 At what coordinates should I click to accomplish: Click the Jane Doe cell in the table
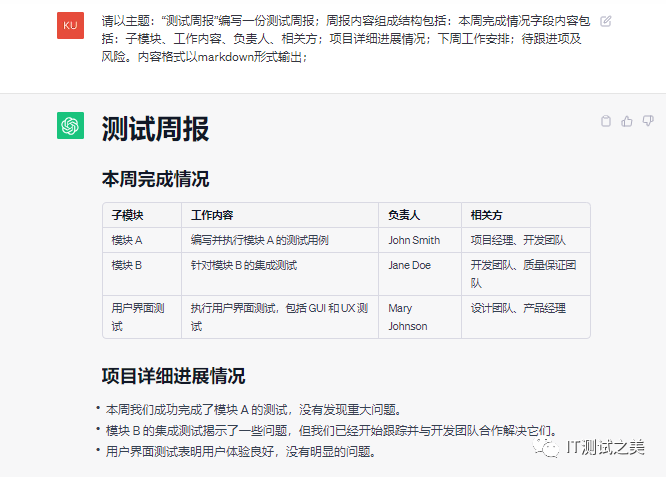[x=410, y=265]
